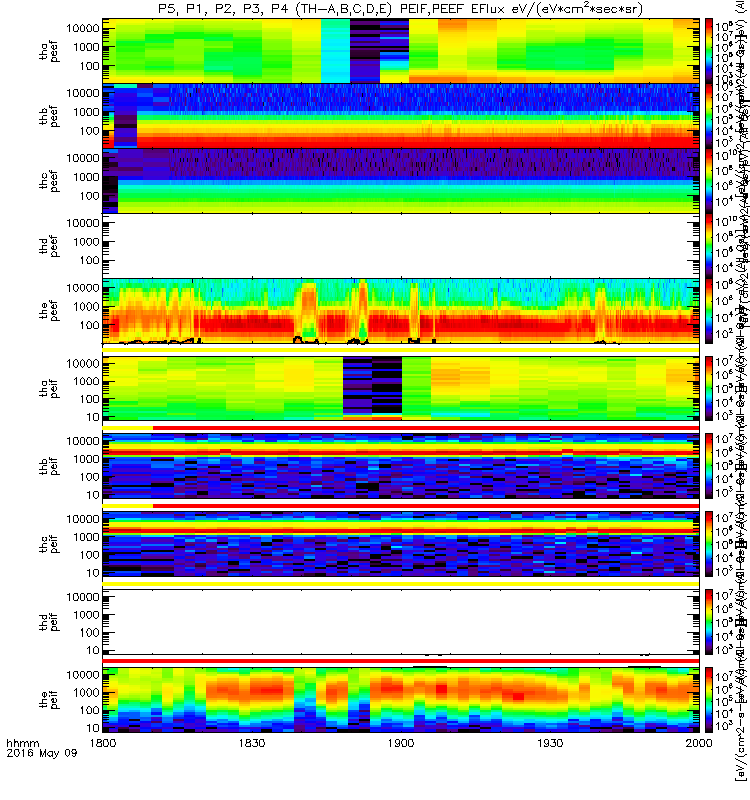Click inside the thb peif spectrogram panel
The height and width of the screenshot is (800, 750).
click(x=401, y=466)
